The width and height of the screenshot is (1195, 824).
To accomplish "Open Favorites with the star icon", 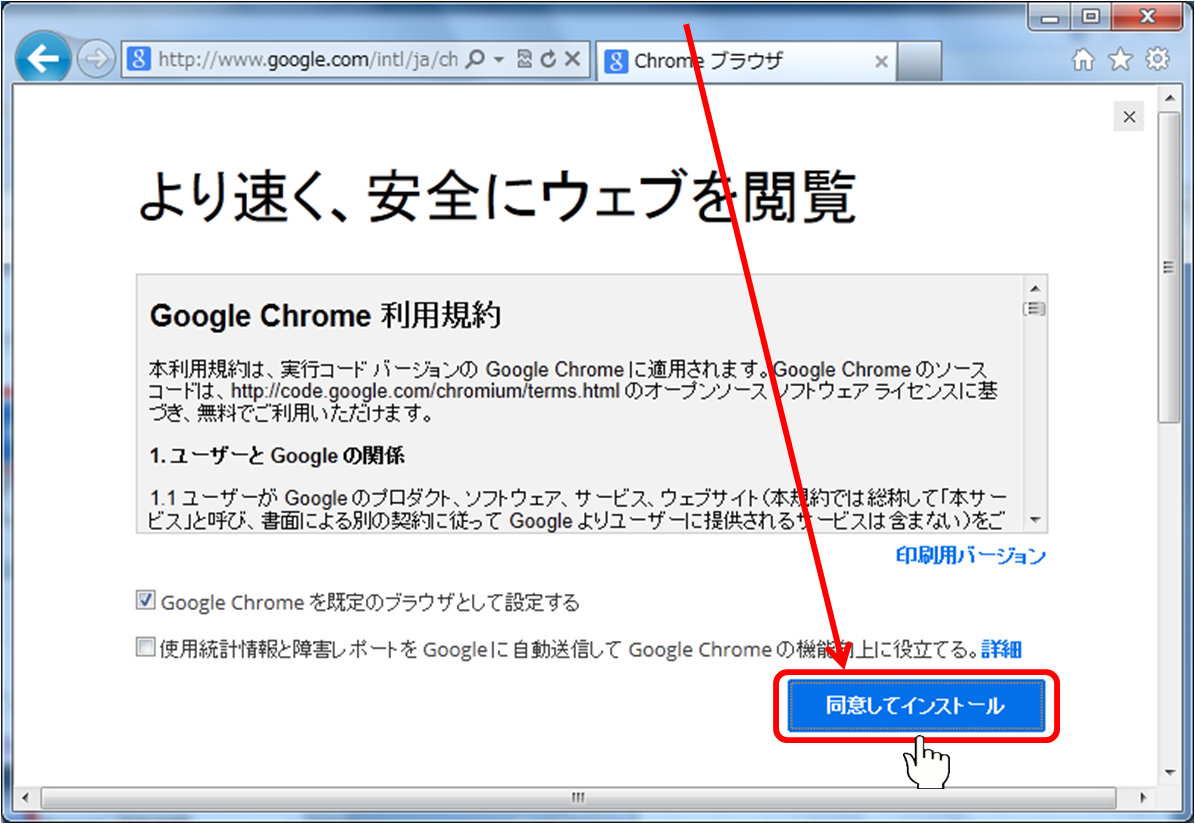I will 1120,61.
